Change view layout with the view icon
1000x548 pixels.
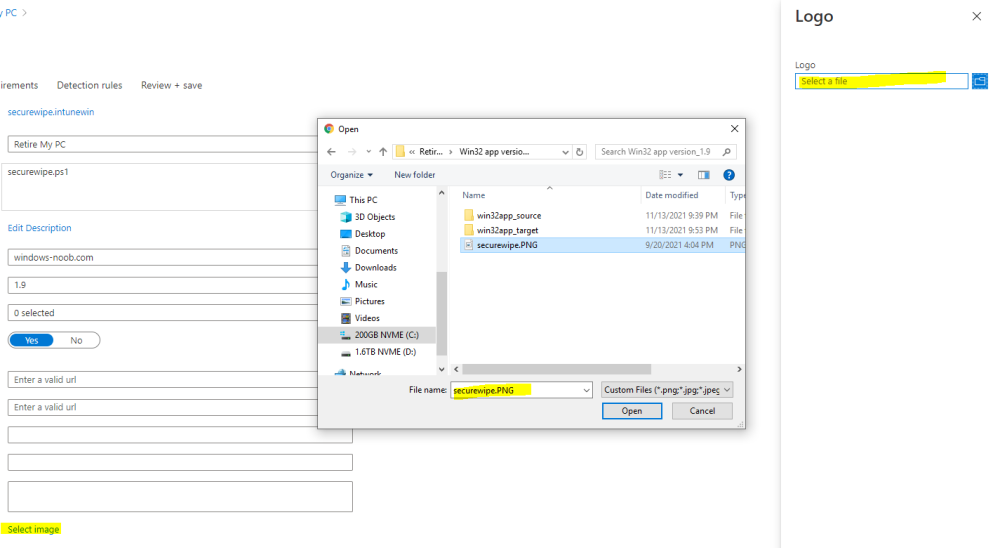[665, 175]
